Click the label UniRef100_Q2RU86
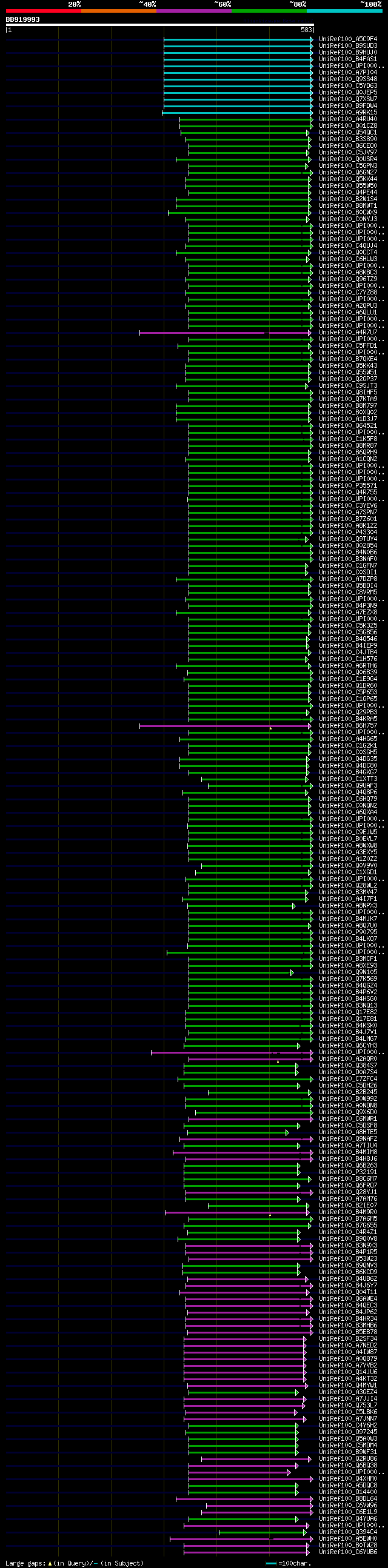388x1568 pixels. (x=348, y=1459)
